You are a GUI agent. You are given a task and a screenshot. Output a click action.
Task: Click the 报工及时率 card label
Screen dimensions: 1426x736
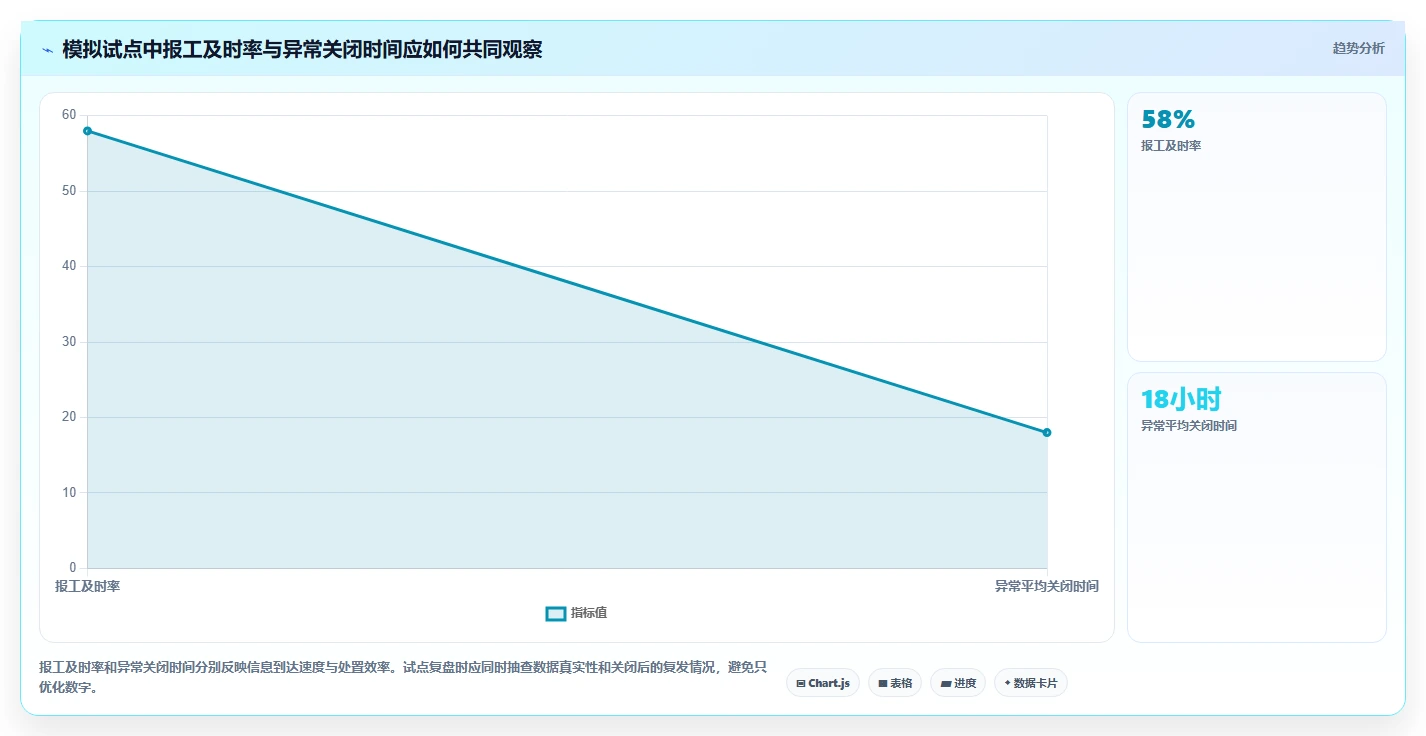pyautogui.click(x=1171, y=146)
